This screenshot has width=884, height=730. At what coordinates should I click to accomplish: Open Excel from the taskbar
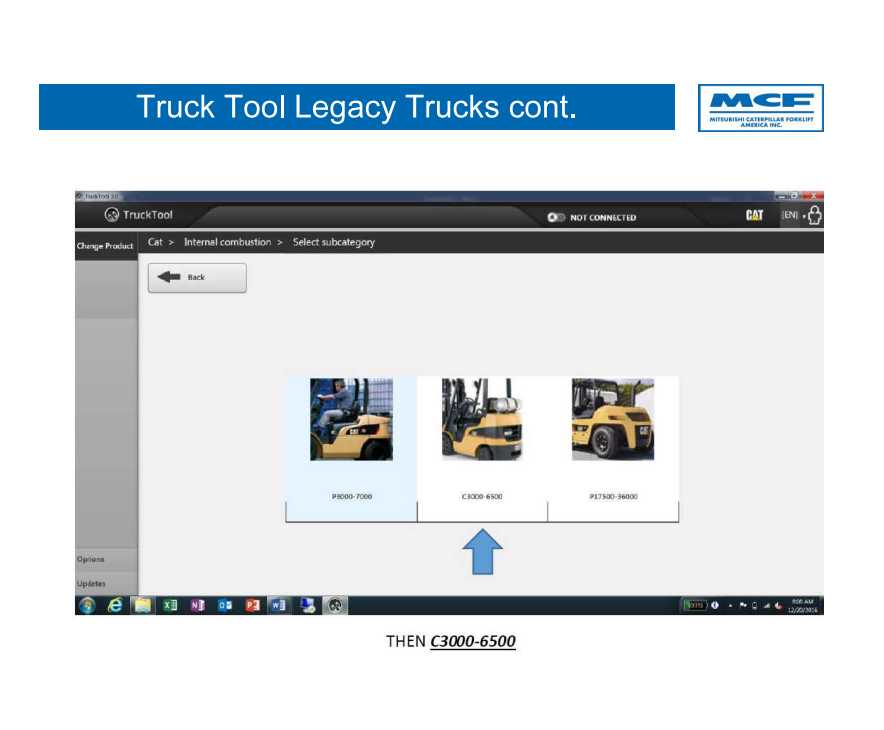(x=170, y=605)
